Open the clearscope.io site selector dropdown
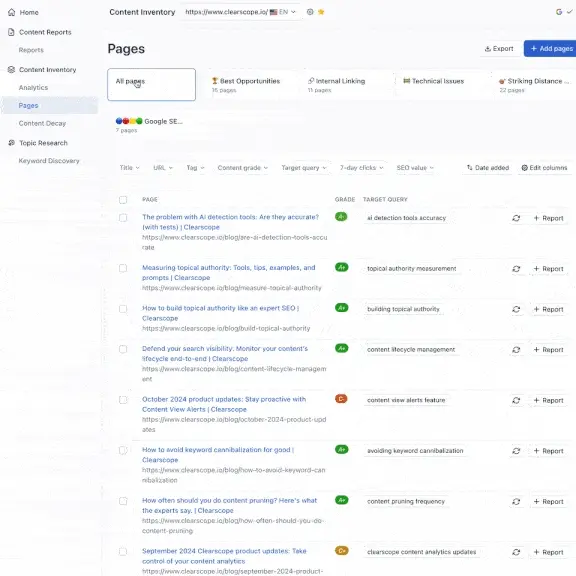Viewport: 576px width, 576px height. [241, 12]
